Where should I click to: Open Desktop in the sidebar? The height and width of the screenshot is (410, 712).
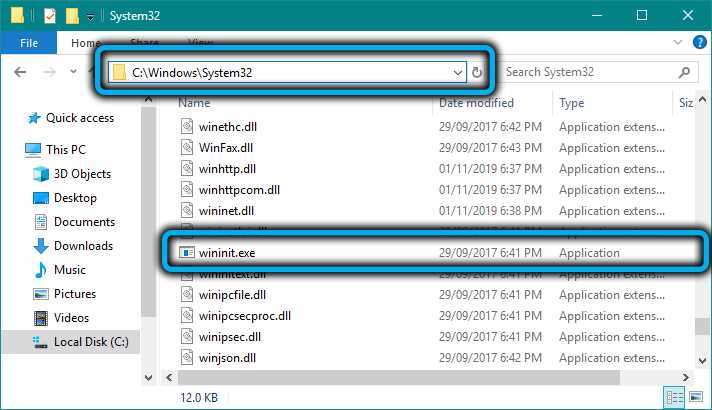(x=75, y=198)
